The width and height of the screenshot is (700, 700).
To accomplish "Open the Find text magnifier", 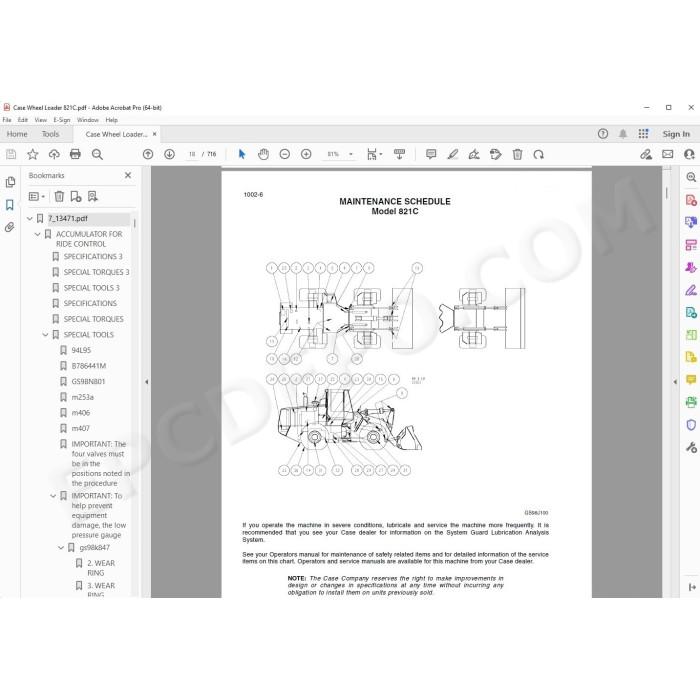I will (x=97, y=154).
